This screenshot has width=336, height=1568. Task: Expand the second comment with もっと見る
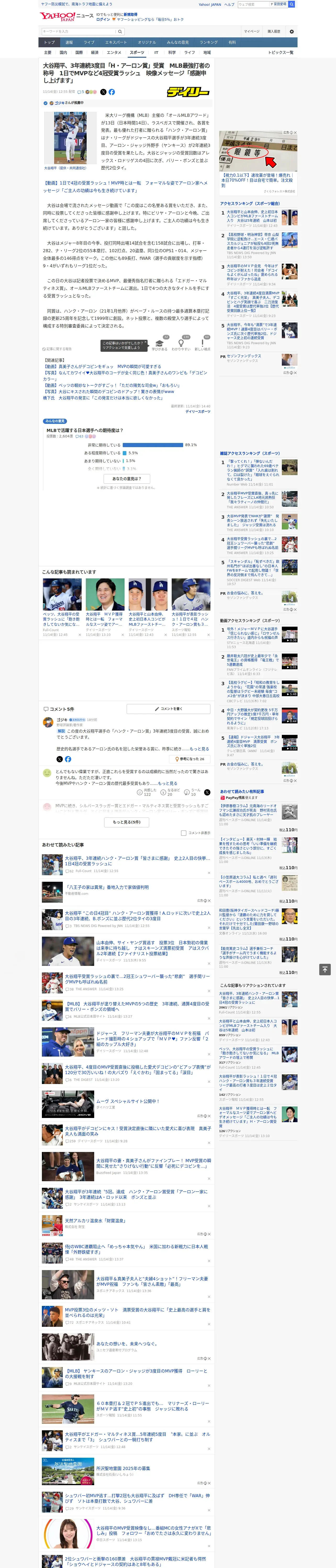(168, 783)
